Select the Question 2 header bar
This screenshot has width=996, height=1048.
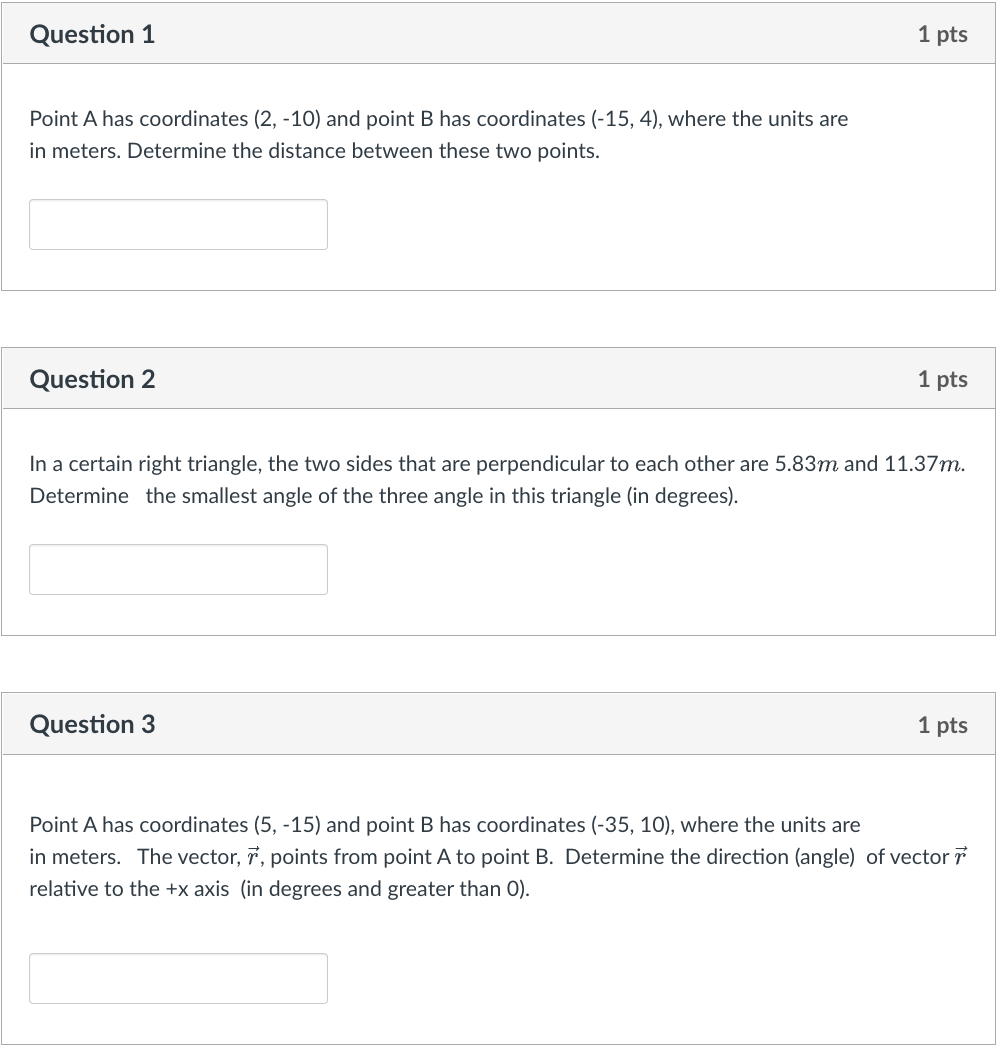[498, 378]
